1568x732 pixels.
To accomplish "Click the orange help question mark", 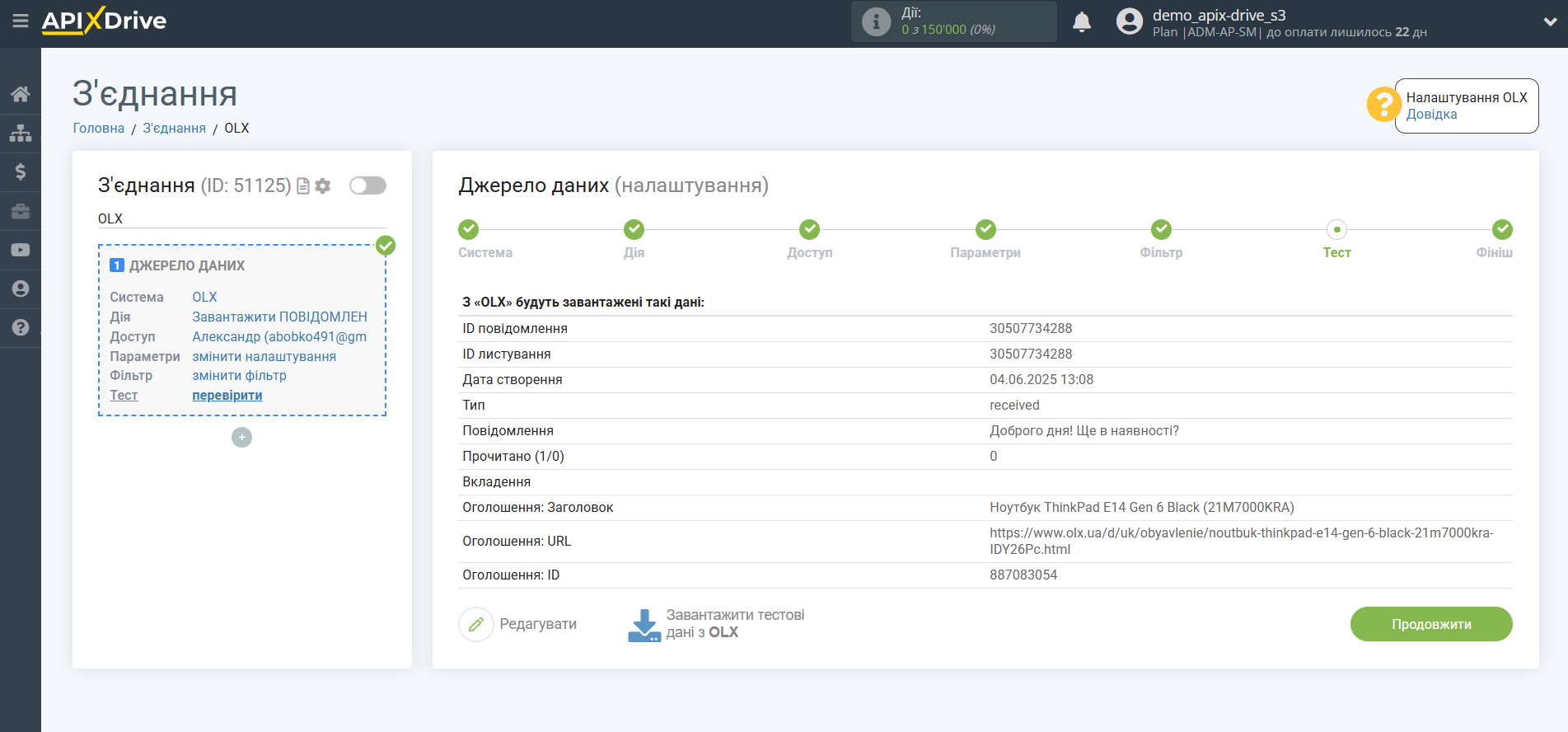I will point(1383,105).
